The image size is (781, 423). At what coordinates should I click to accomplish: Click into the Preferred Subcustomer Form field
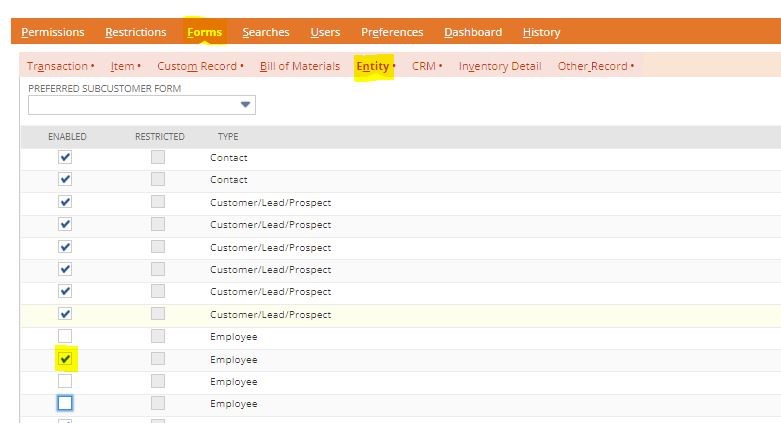[142, 105]
